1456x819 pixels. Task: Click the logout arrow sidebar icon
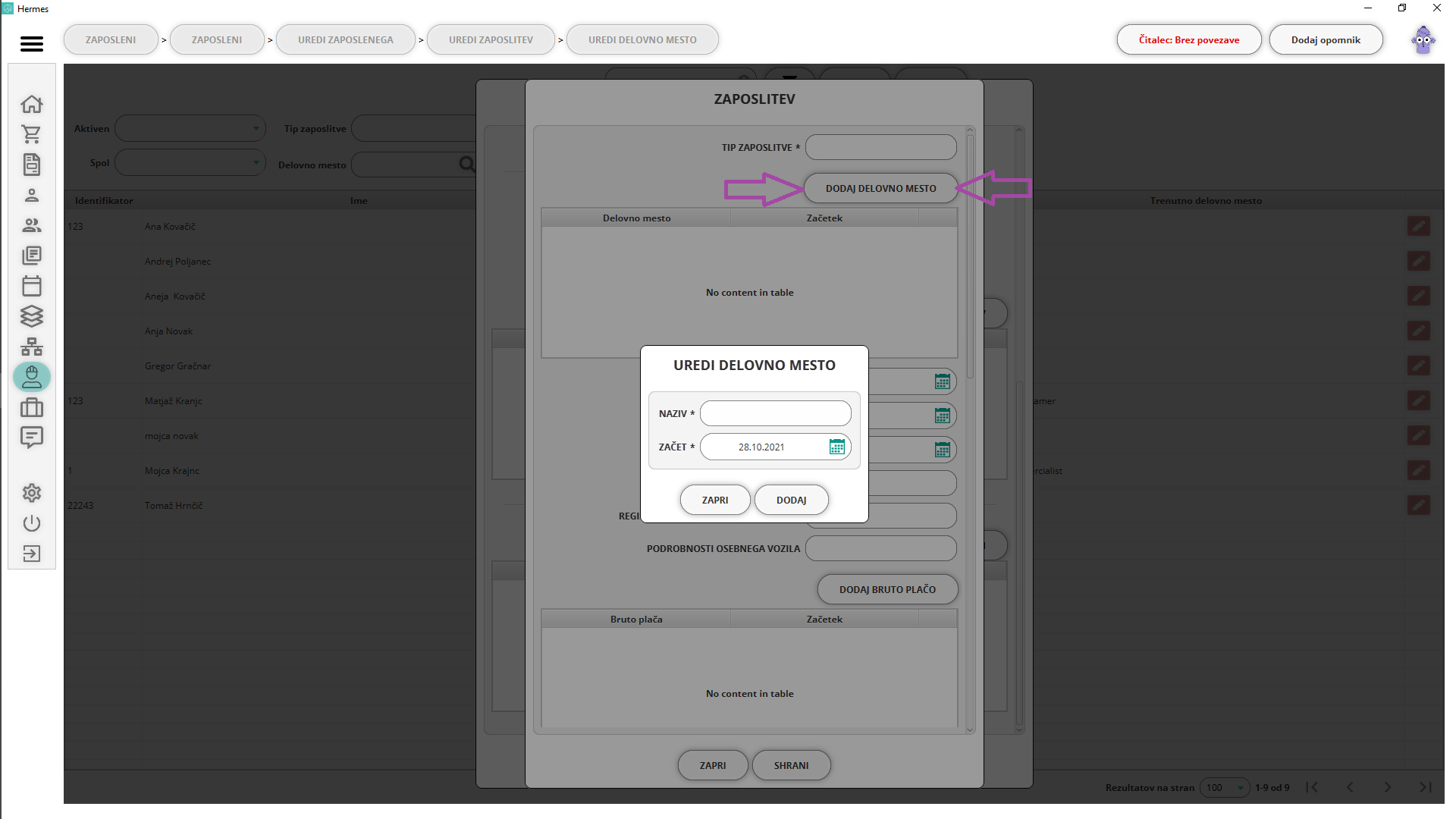coord(31,554)
